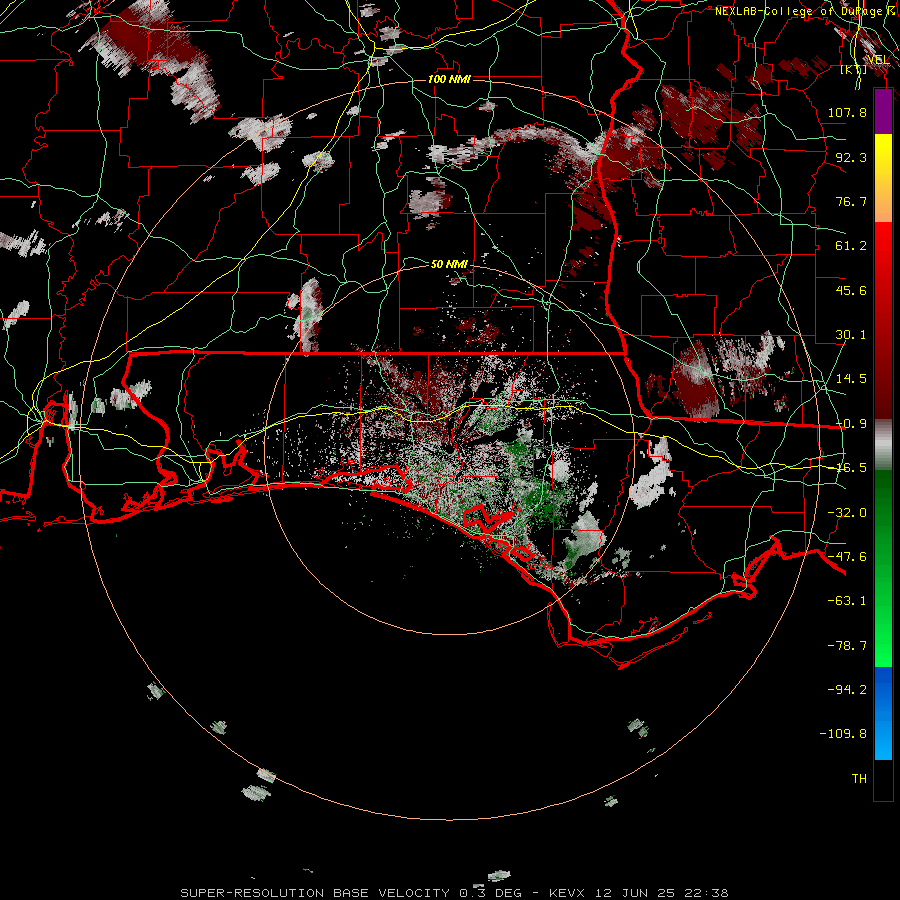
Task: Select the VEL legend heading
Action: tap(878, 60)
